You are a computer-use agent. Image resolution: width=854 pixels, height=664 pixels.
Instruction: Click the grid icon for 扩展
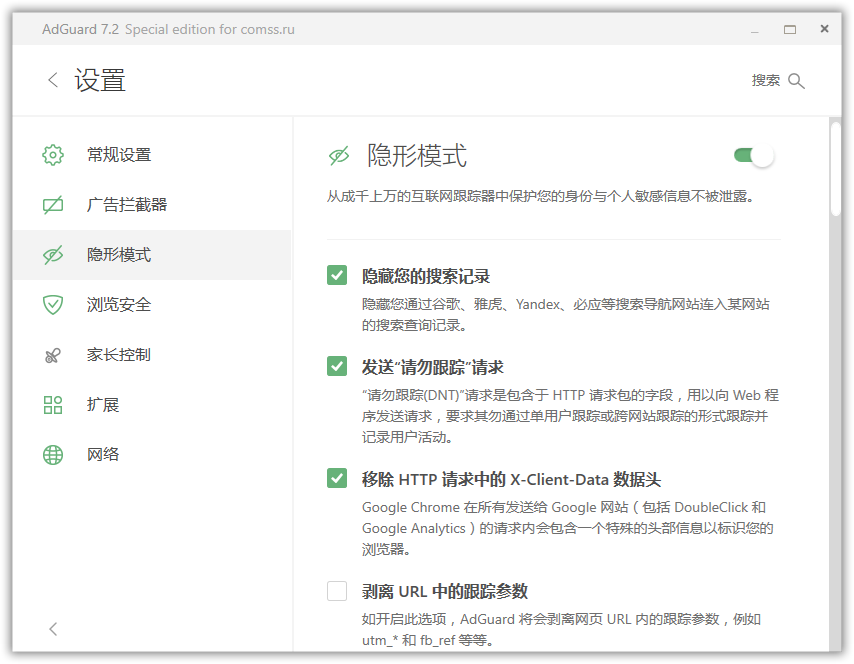coord(53,405)
